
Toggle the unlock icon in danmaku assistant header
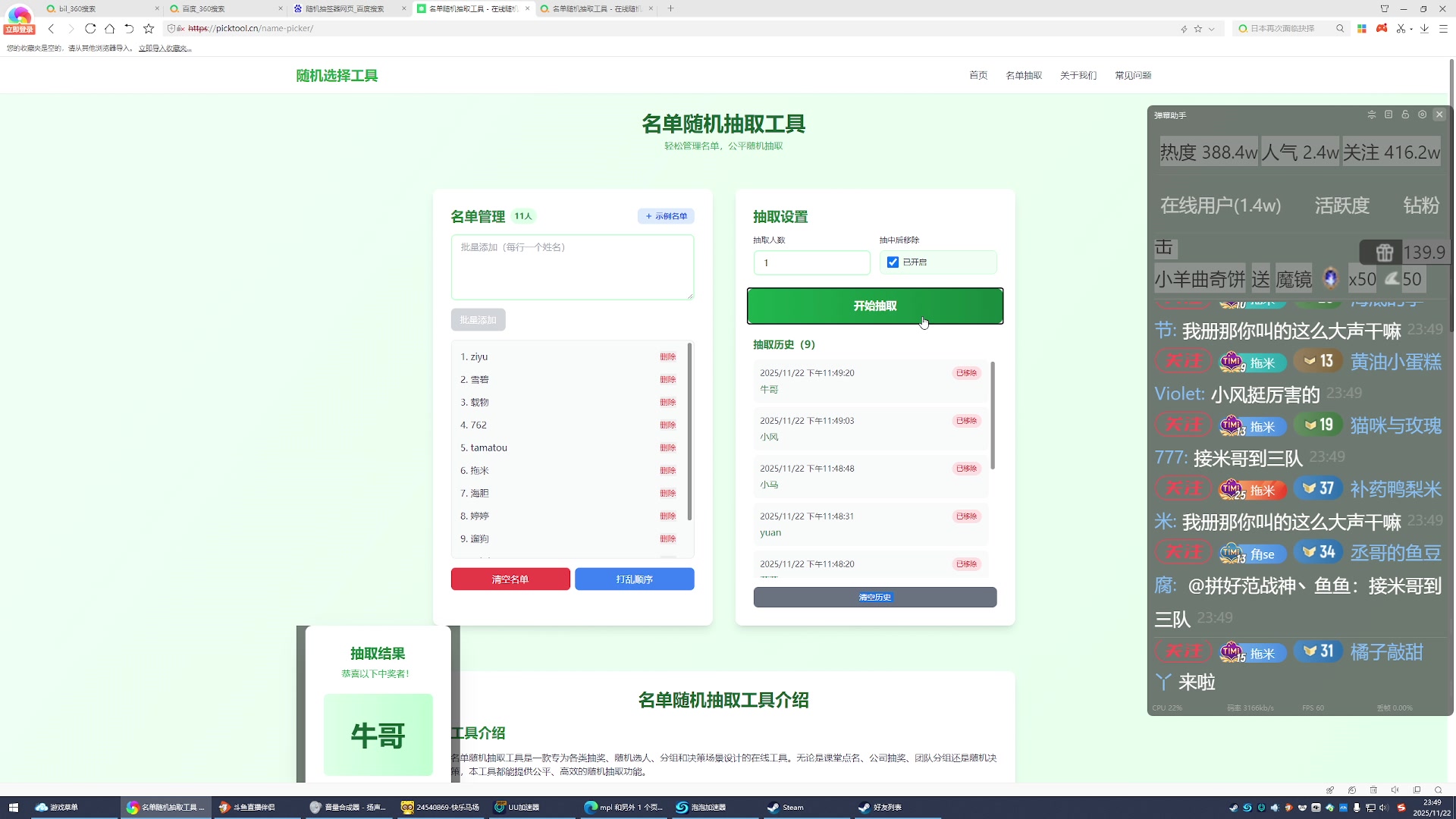1405,115
